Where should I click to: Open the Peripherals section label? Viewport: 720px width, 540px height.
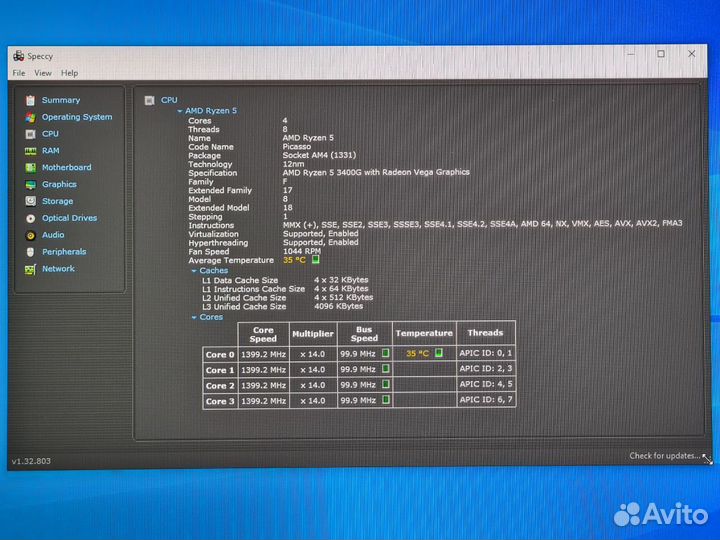point(64,252)
